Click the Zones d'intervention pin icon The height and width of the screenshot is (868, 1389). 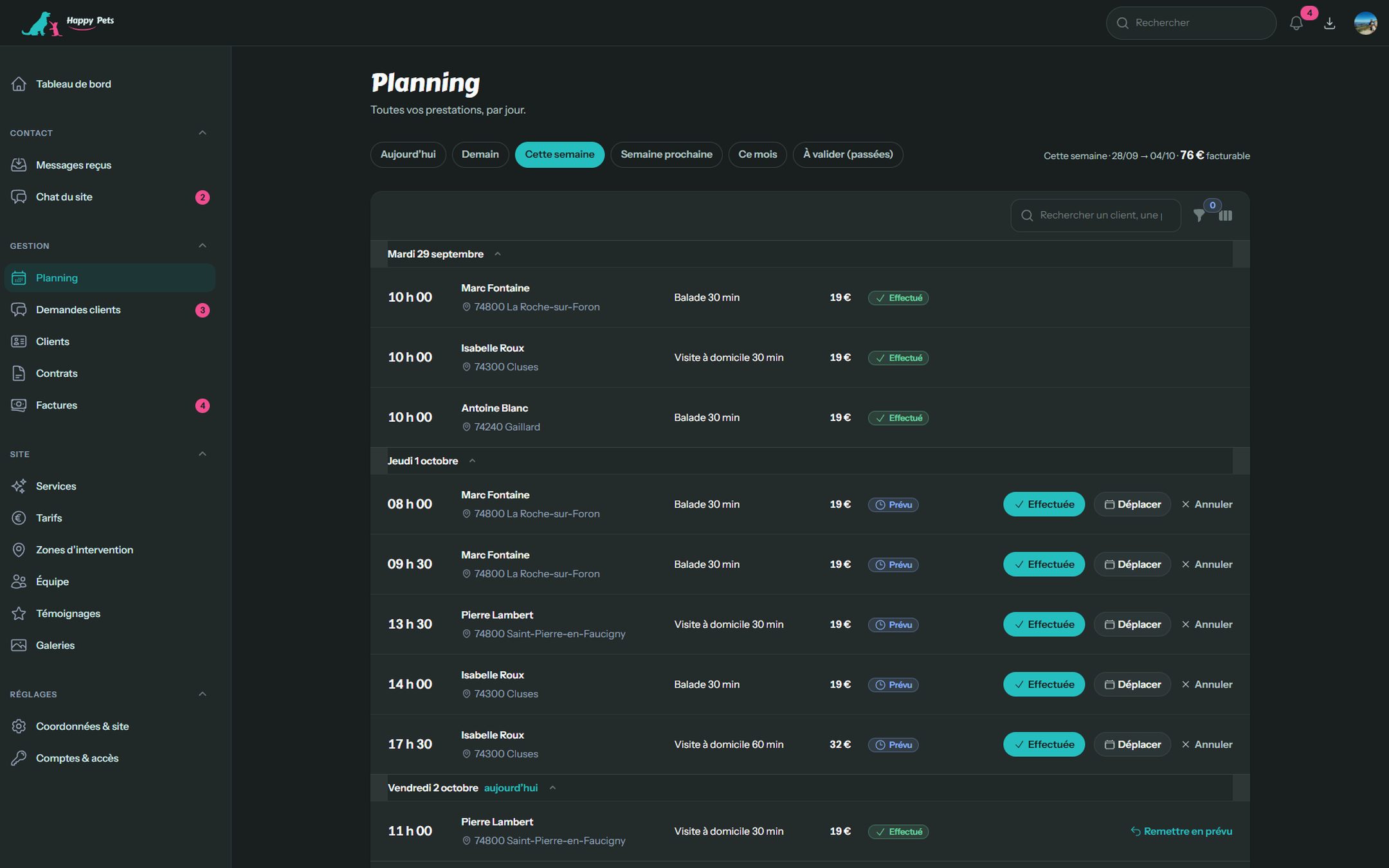click(x=19, y=550)
